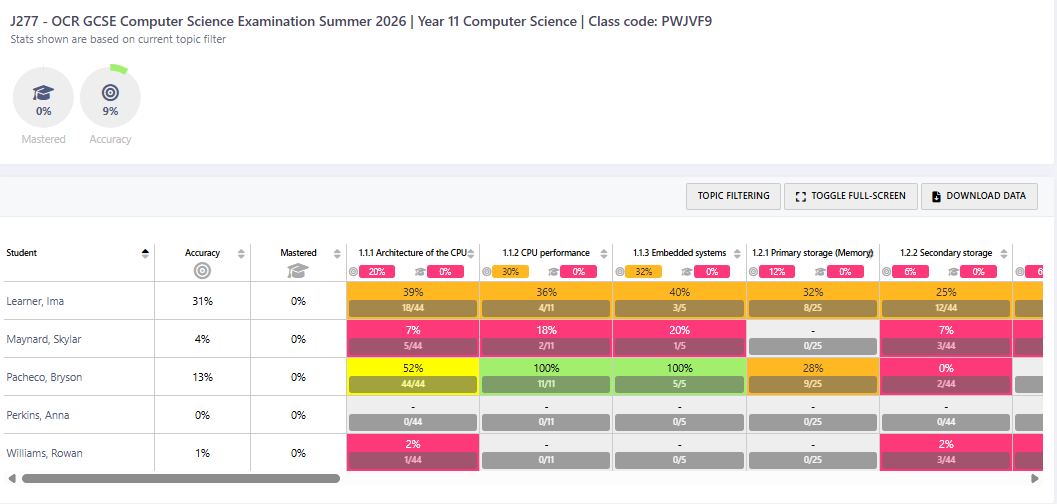Open the Topic Filtering options
Screen dimensions: 1057x504
[733, 196]
